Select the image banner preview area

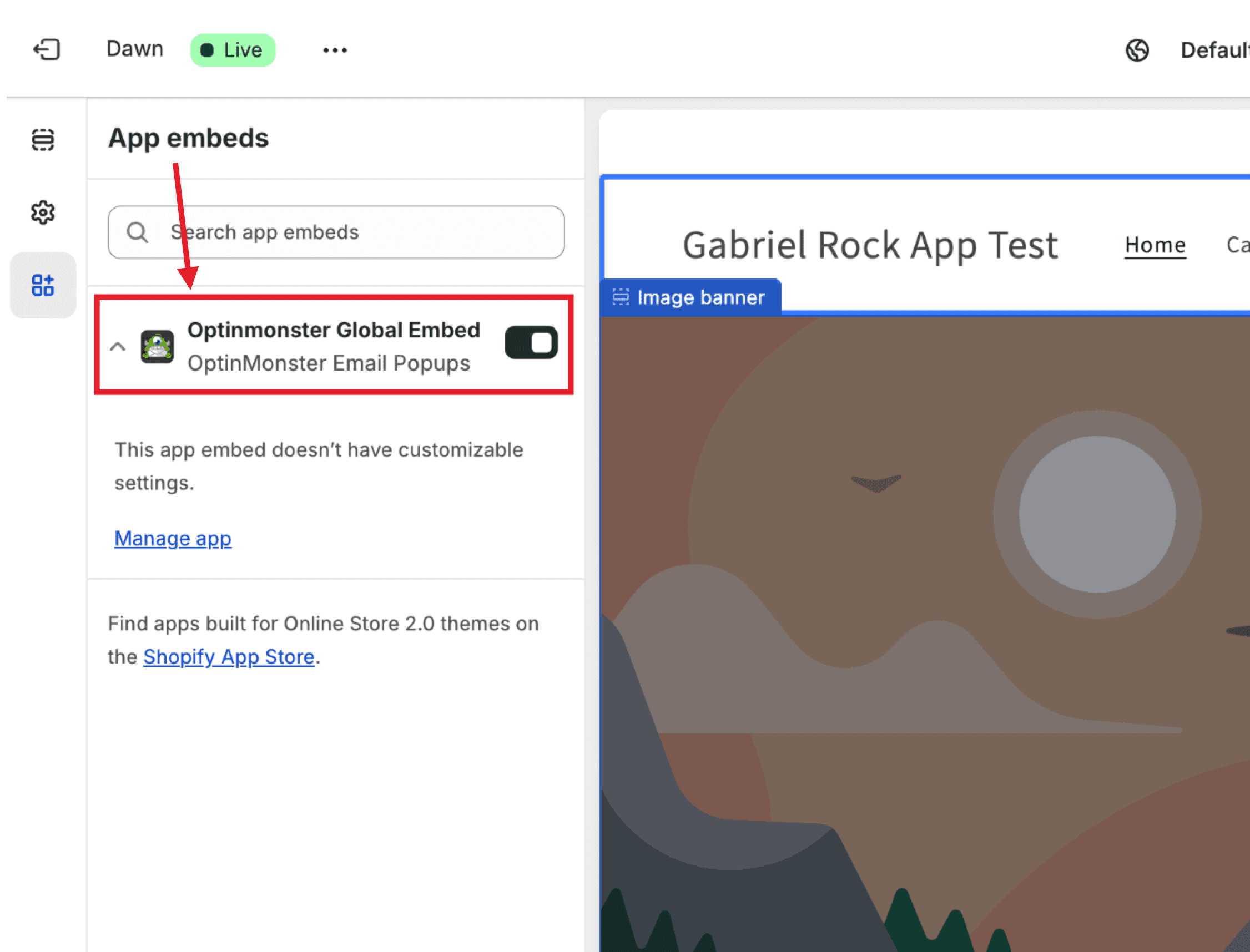[924, 624]
